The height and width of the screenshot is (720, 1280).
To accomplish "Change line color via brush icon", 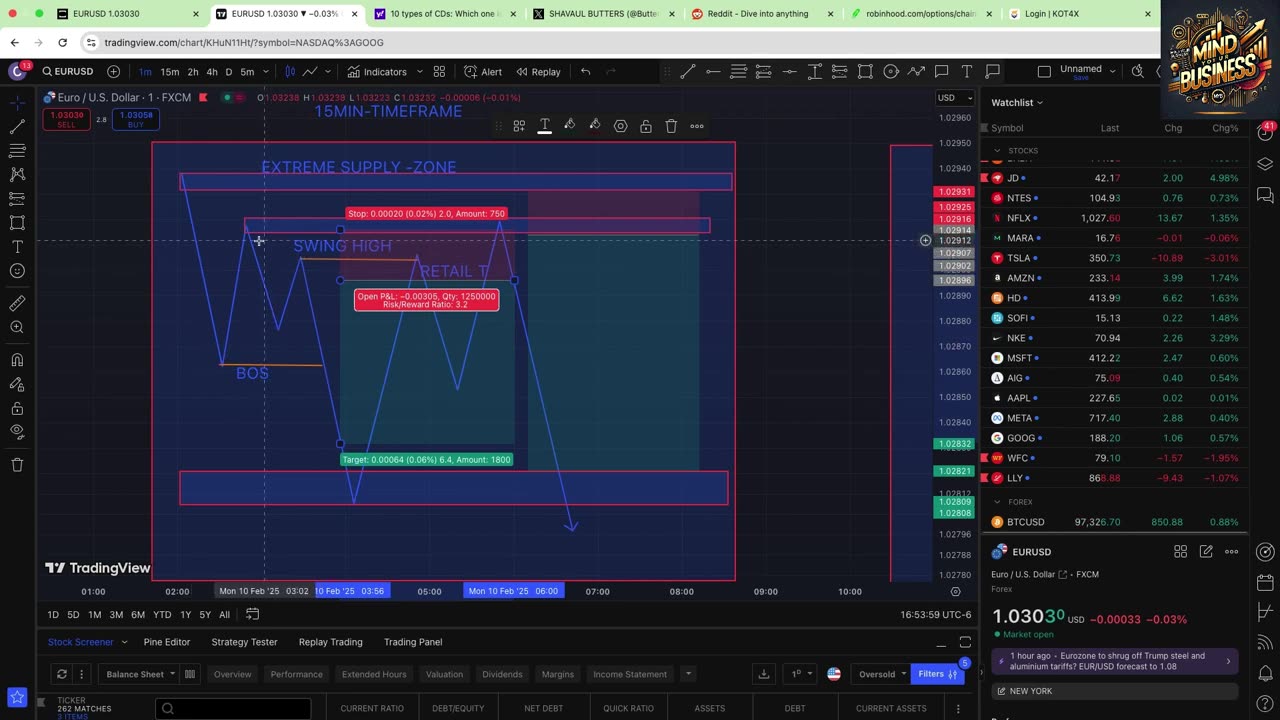I will coord(570,126).
